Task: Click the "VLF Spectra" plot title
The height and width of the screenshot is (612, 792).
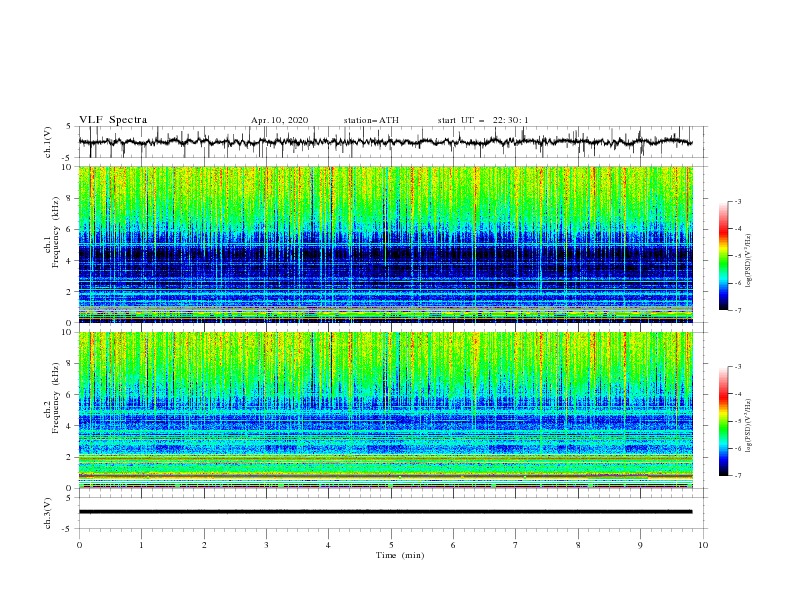Action: (x=113, y=120)
